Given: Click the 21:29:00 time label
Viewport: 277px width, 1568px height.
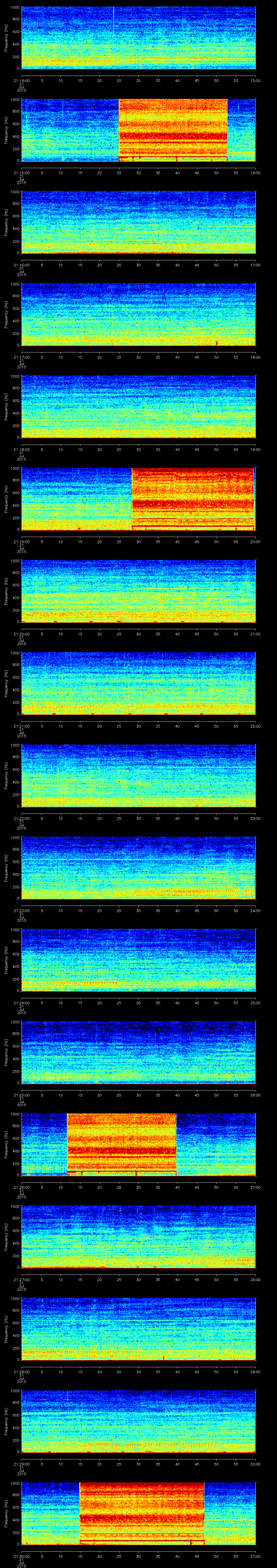Looking at the screenshot, I should (21, 1464).
